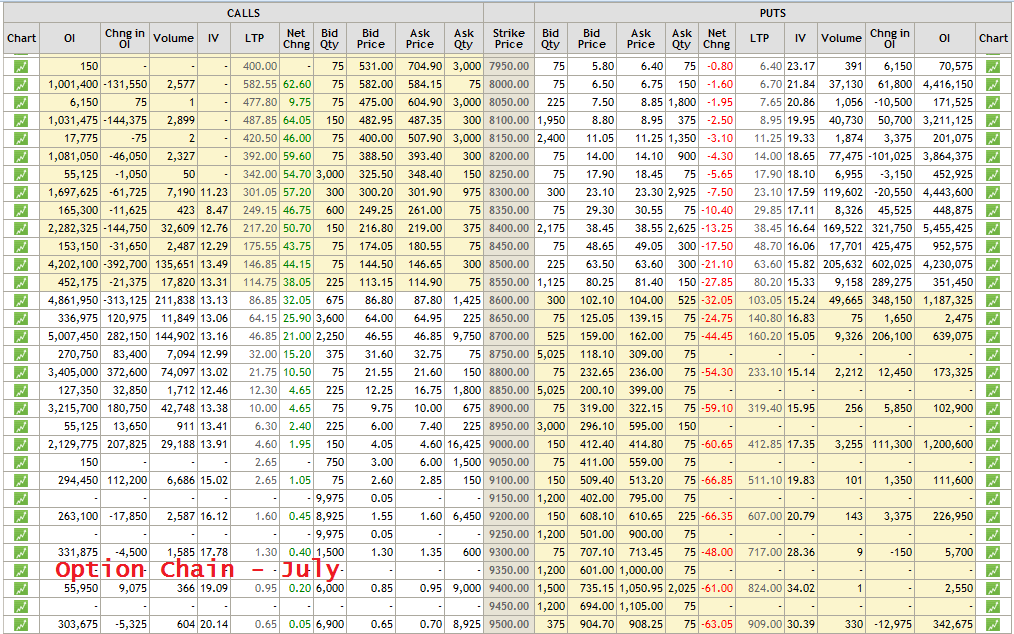Screen dimensions: 1014x634
Task: Open puts chart icon for 8450.00 strike
Action: click(993, 246)
